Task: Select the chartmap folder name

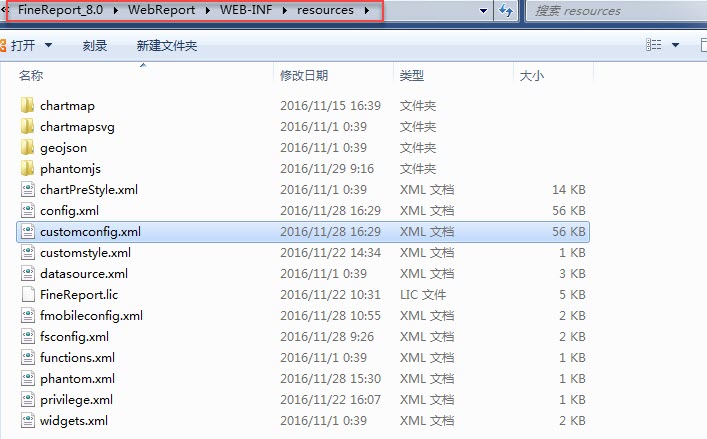Action: coord(67,105)
